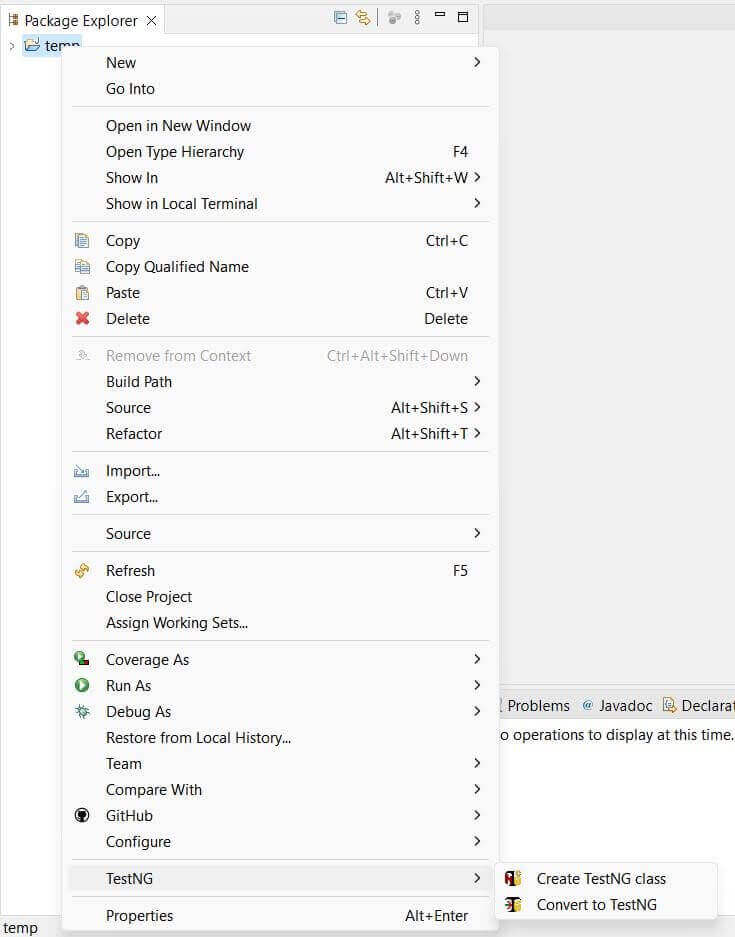Click the Convert to TestNG icon
Image resolution: width=735 pixels, height=937 pixels.
513,904
